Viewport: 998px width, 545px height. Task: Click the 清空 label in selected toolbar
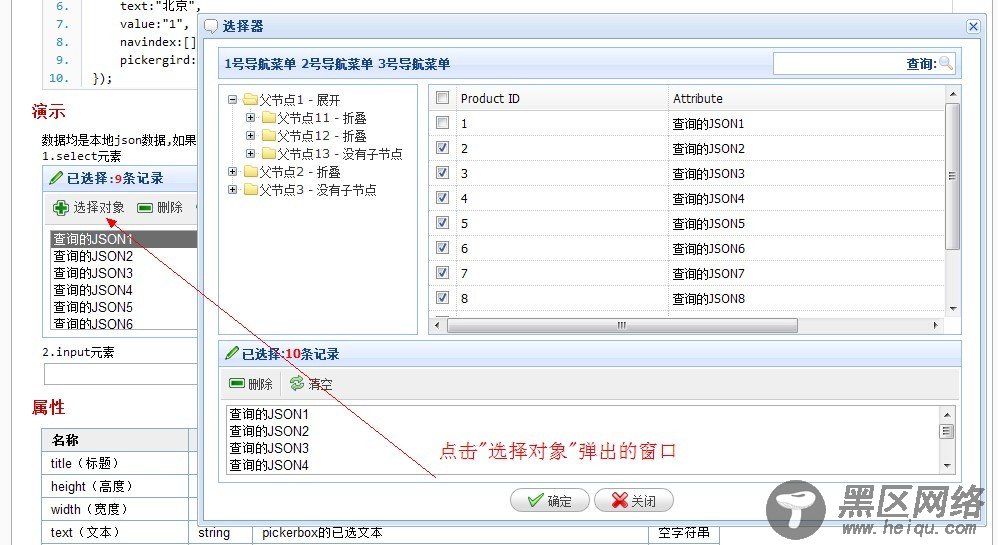(320, 384)
